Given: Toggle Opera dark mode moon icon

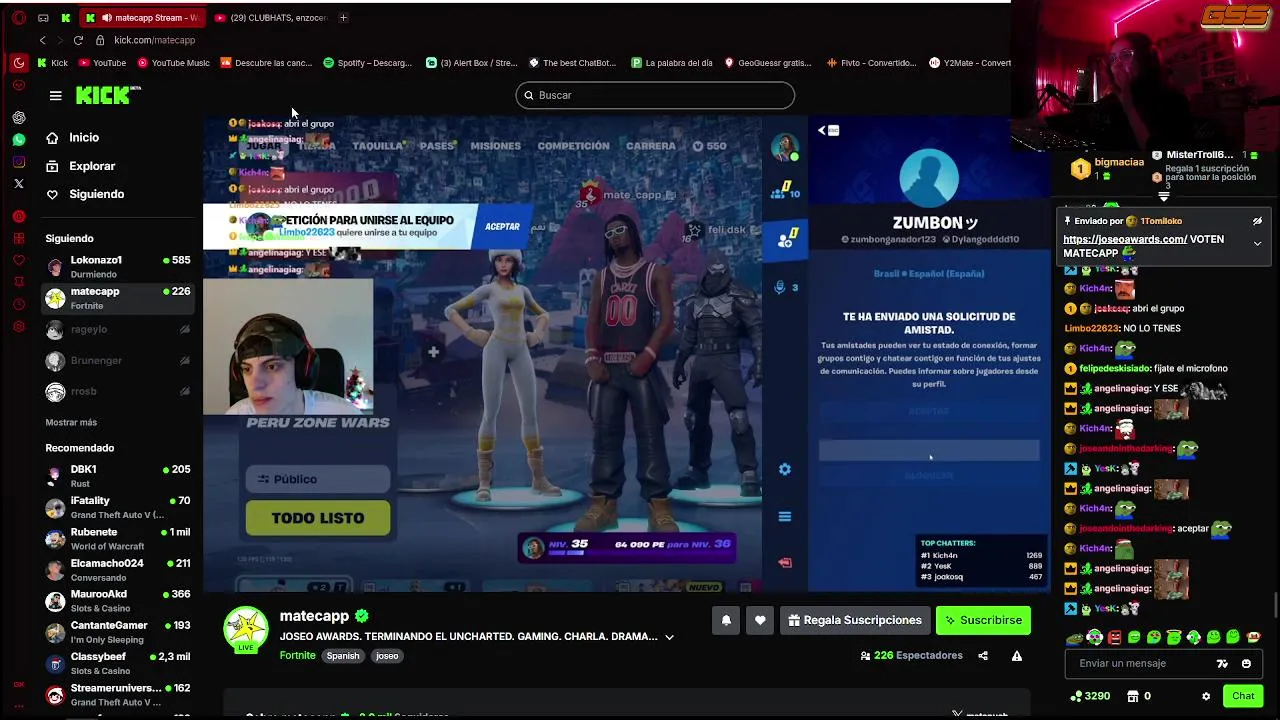Looking at the screenshot, I should pos(19,62).
